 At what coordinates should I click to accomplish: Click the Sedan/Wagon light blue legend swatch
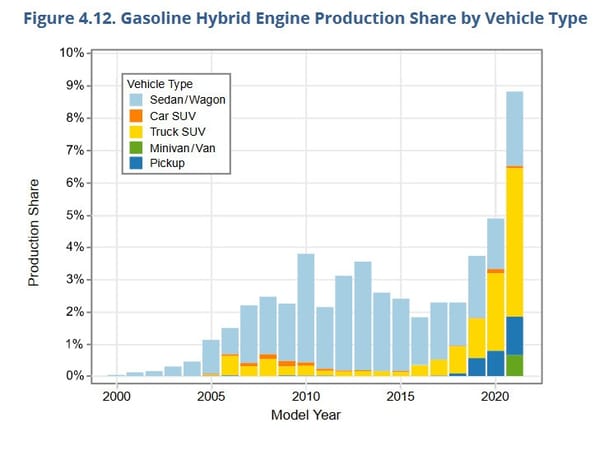pos(136,100)
